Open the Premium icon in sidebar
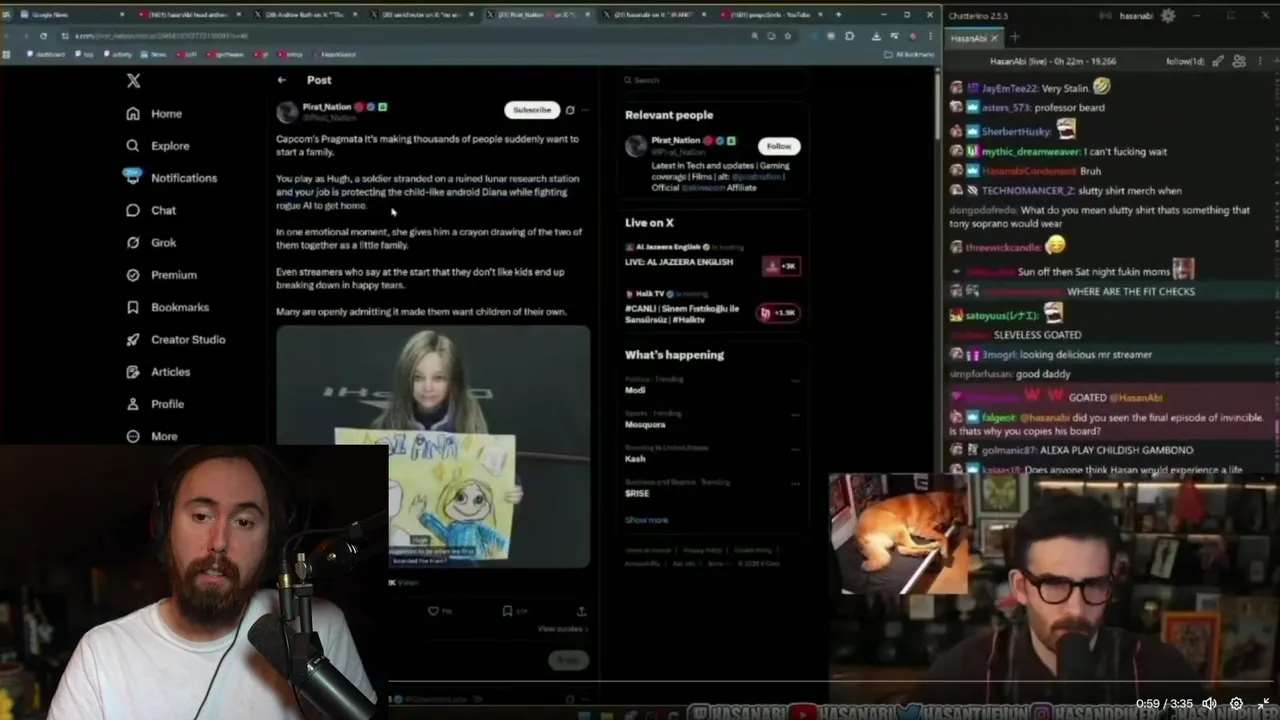 [x=133, y=275]
